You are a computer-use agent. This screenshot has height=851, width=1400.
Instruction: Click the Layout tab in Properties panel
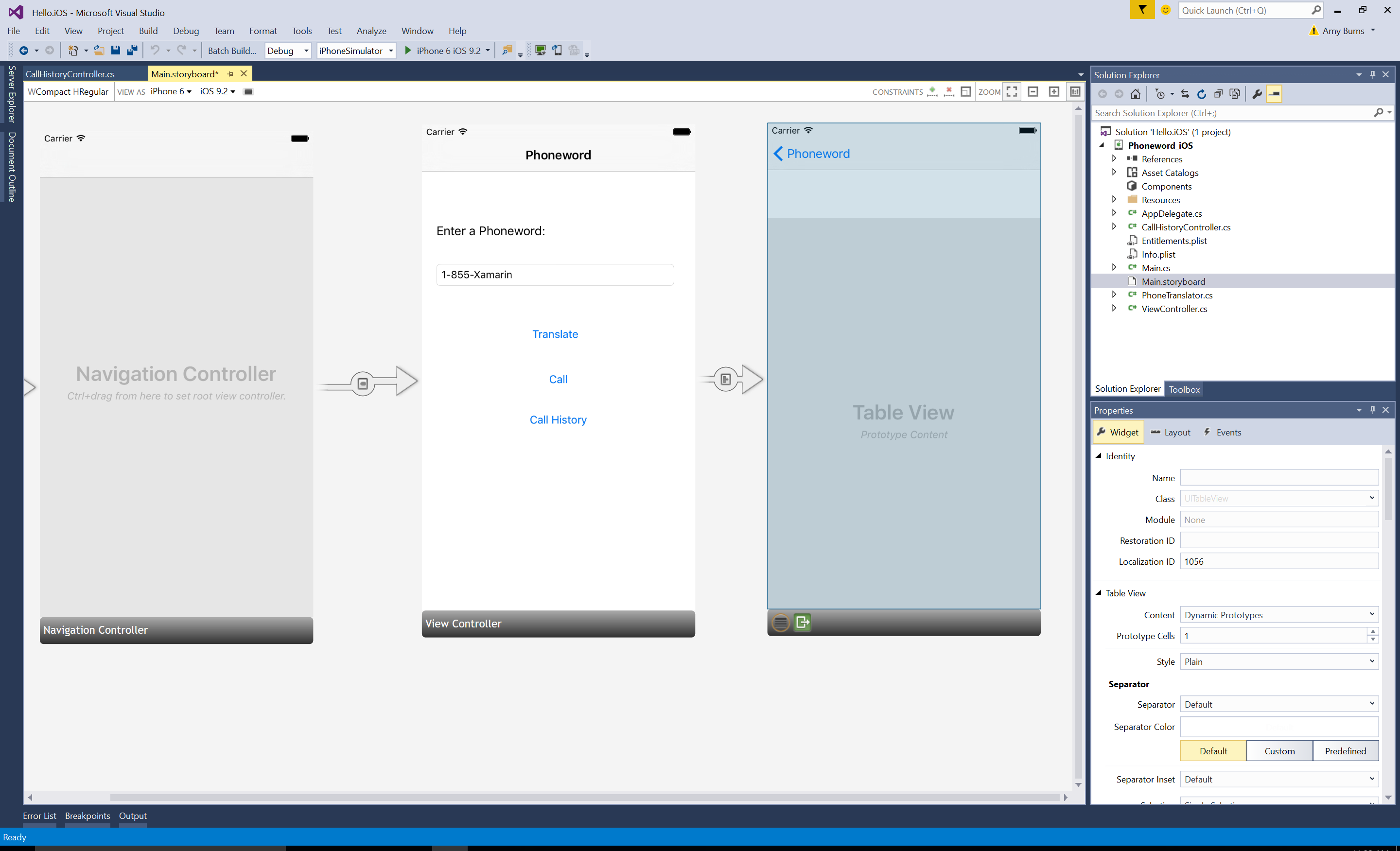[1175, 432]
